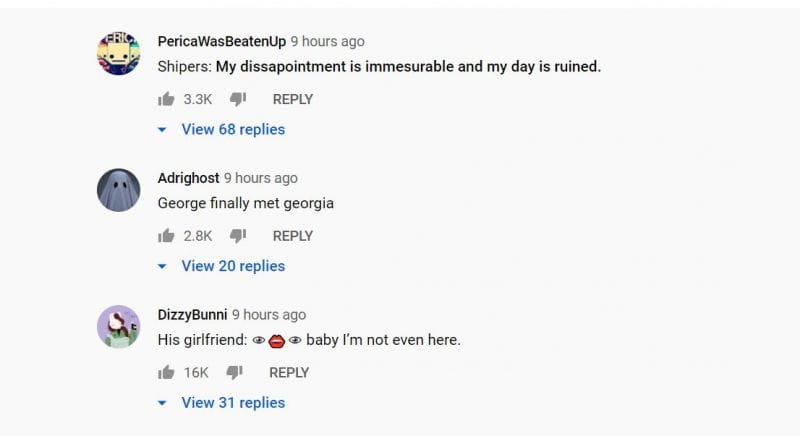Go to DizzyBunni's channel name
Screen dimensions: 800x436
[192, 314]
